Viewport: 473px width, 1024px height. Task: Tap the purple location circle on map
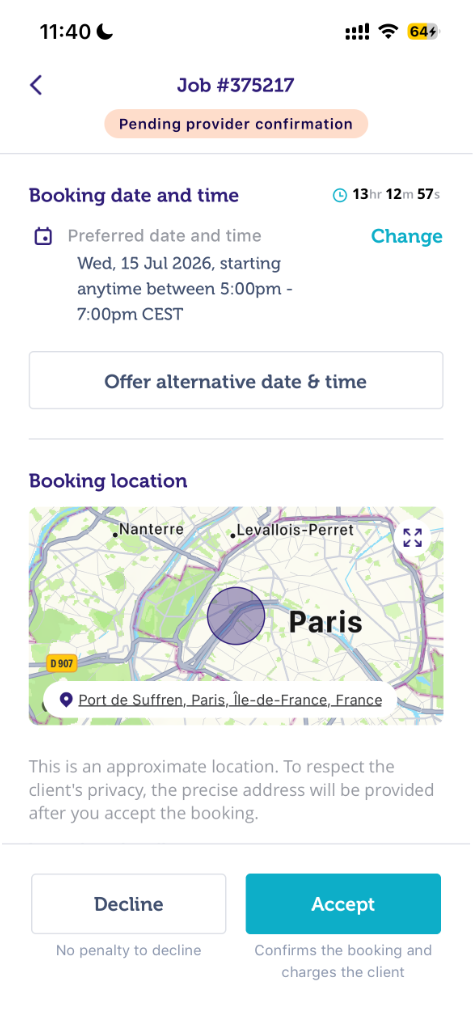click(236, 616)
